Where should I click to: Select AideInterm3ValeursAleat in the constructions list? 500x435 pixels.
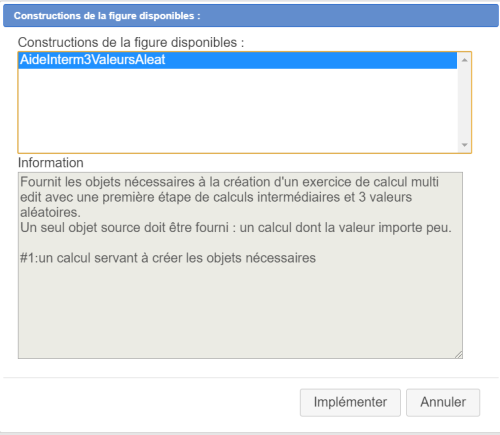[237, 60]
